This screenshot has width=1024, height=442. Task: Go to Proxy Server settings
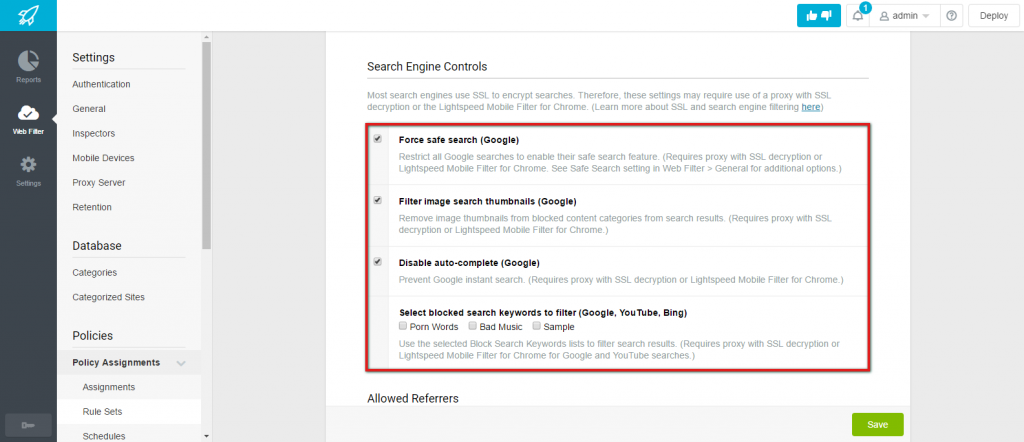(x=99, y=182)
